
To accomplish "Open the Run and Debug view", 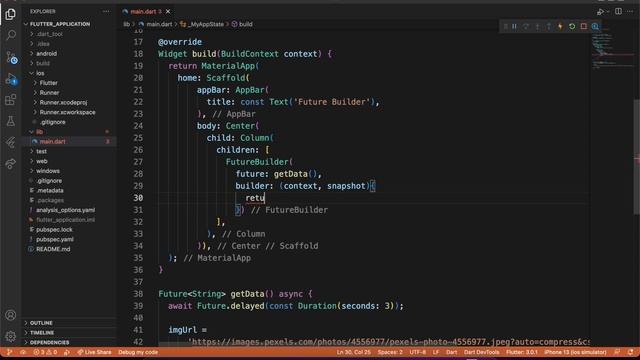I will point(11,79).
